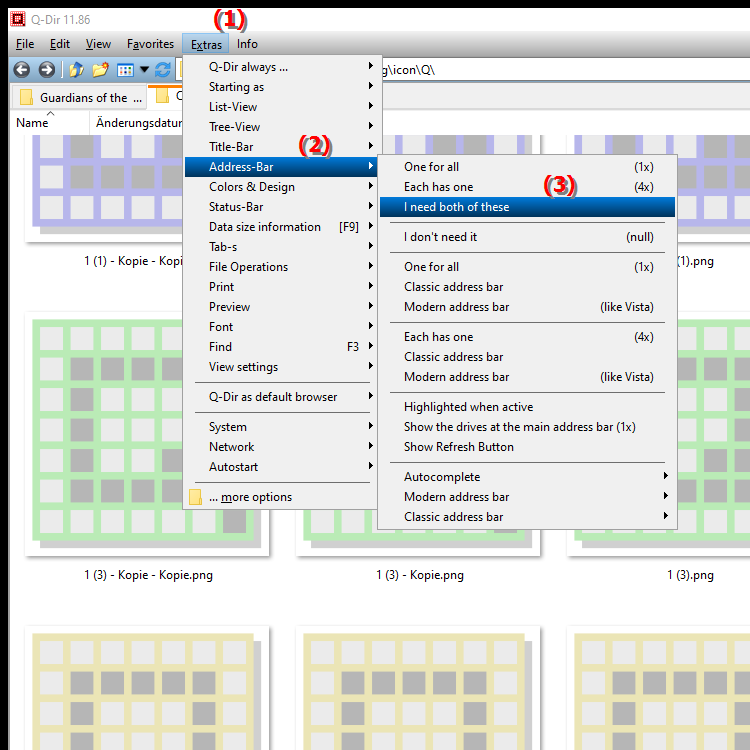Expand bottom Classic address bar submenu
Screen dimensions: 750x750
(x=527, y=517)
